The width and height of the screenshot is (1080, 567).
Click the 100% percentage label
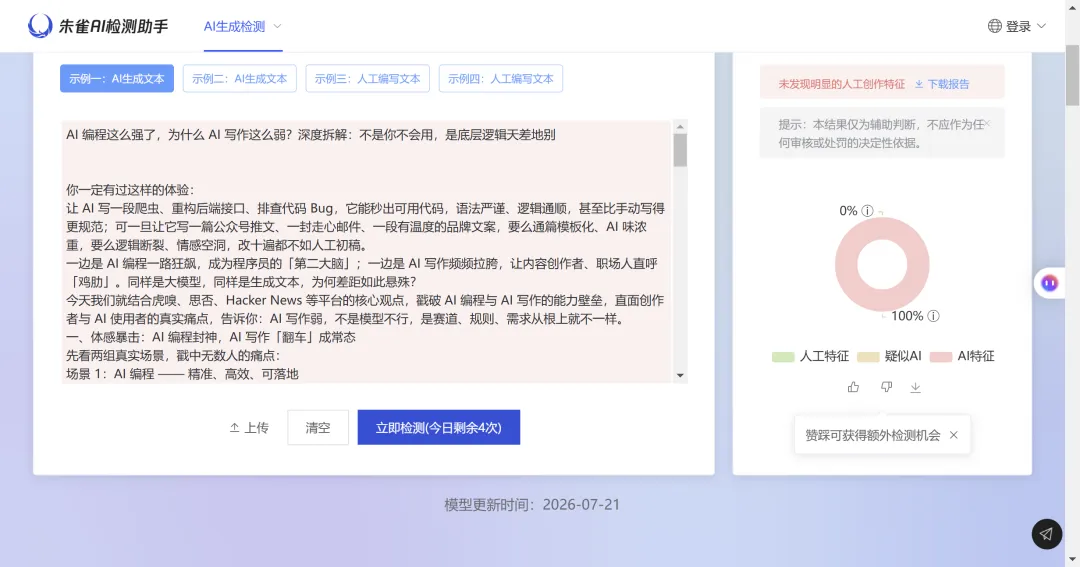(x=907, y=316)
